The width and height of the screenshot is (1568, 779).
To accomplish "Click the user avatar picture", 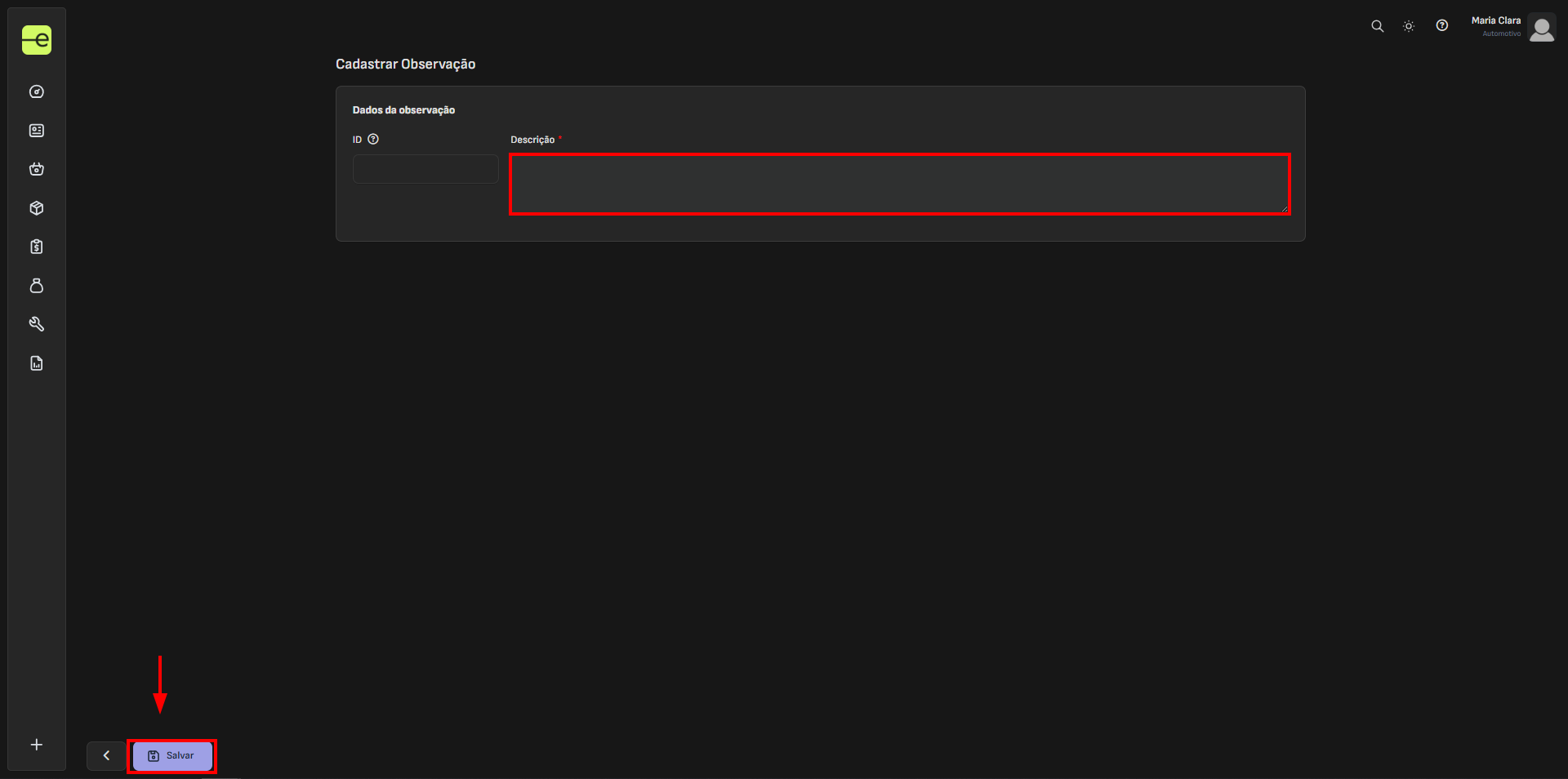I will 1541,28.
